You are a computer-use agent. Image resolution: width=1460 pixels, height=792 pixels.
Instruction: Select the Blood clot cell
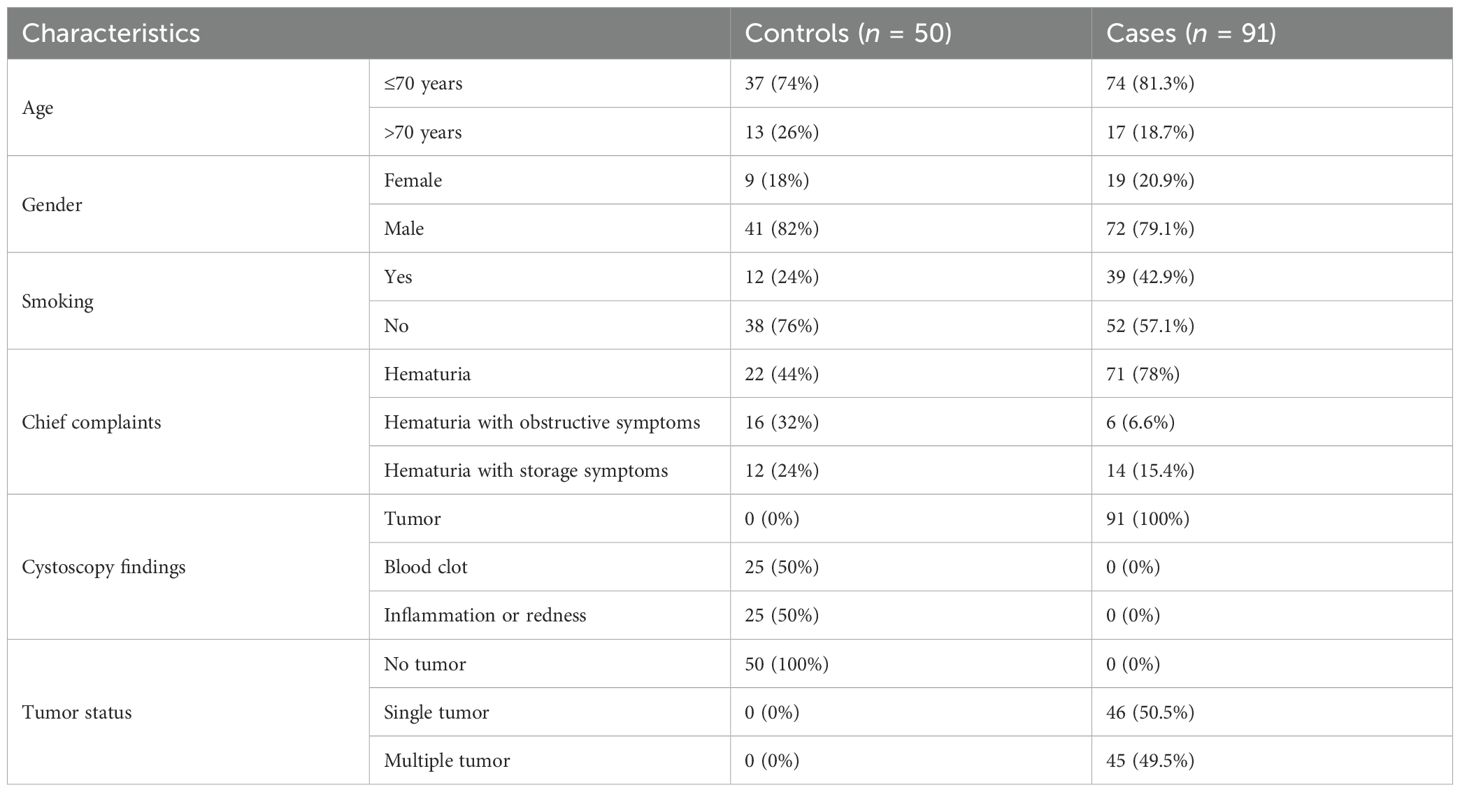426,567
